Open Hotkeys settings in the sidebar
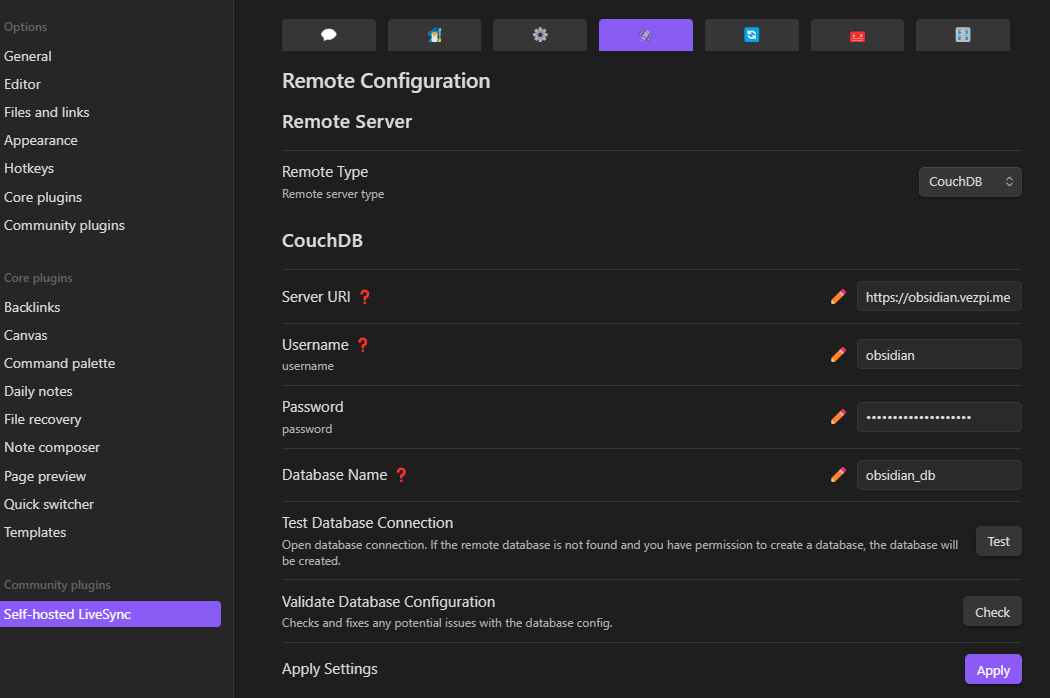Screen dimensions: 1050x698 coord(29,169)
